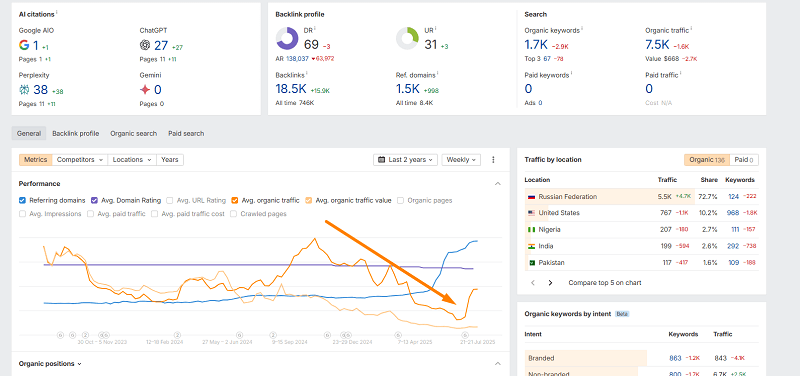The width and height of the screenshot is (800, 376).
Task: Enable the Avg. paid traffic checkbox
Action: [x=90, y=214]
